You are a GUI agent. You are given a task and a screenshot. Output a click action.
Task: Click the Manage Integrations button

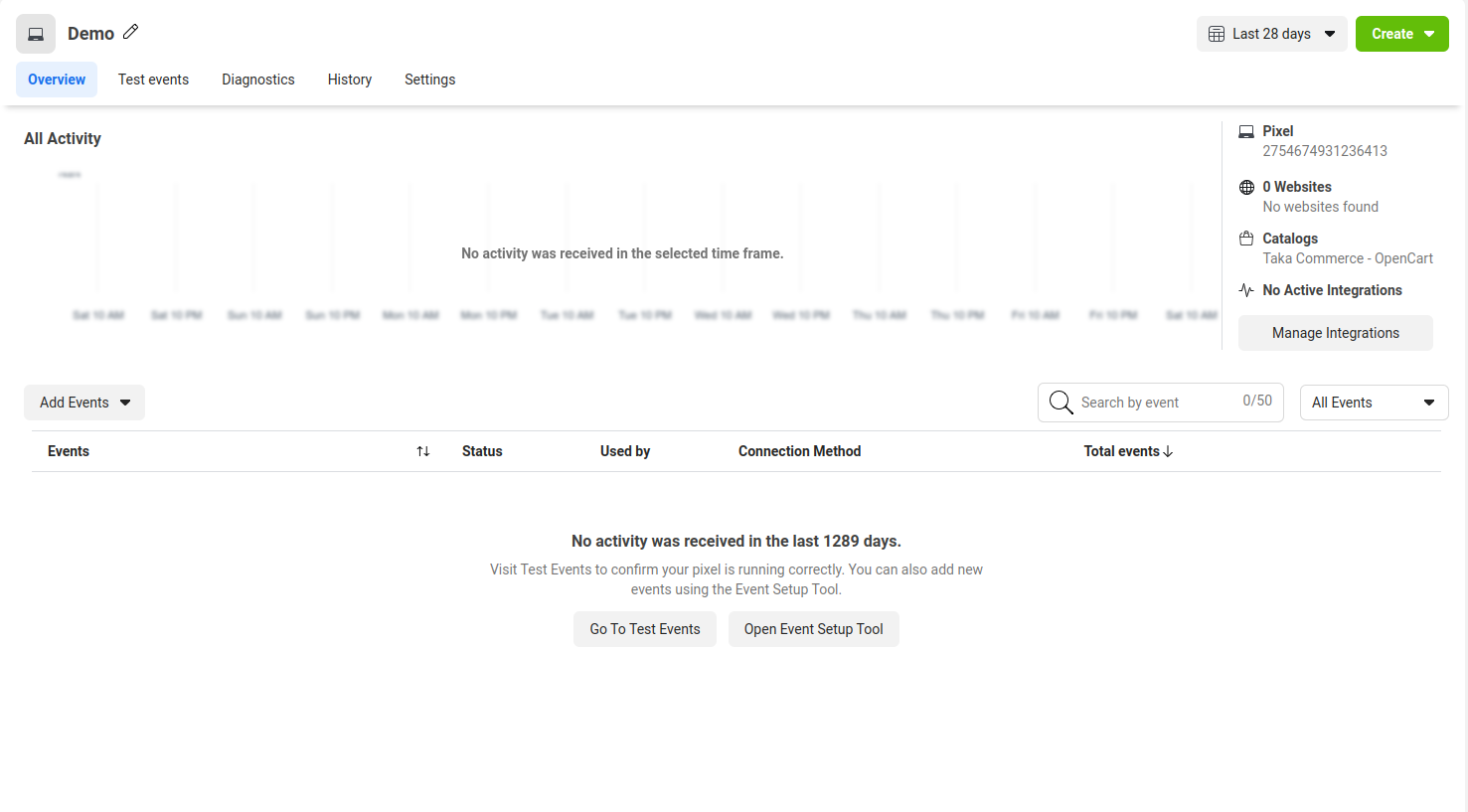click(x=1335, y=333)
